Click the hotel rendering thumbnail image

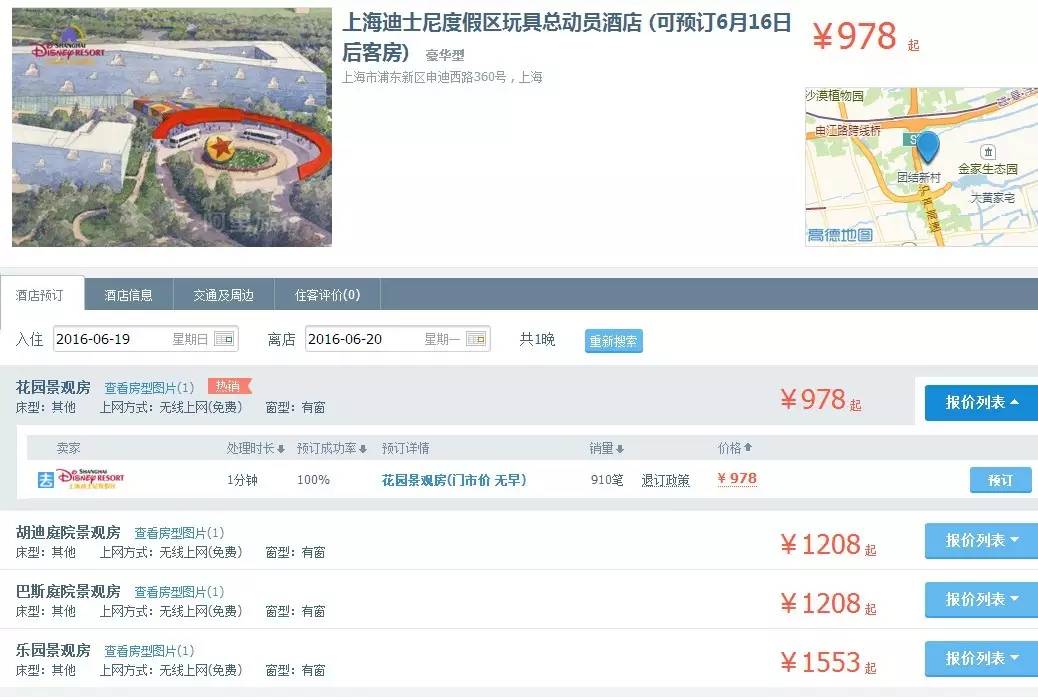(x=170, y=127)
